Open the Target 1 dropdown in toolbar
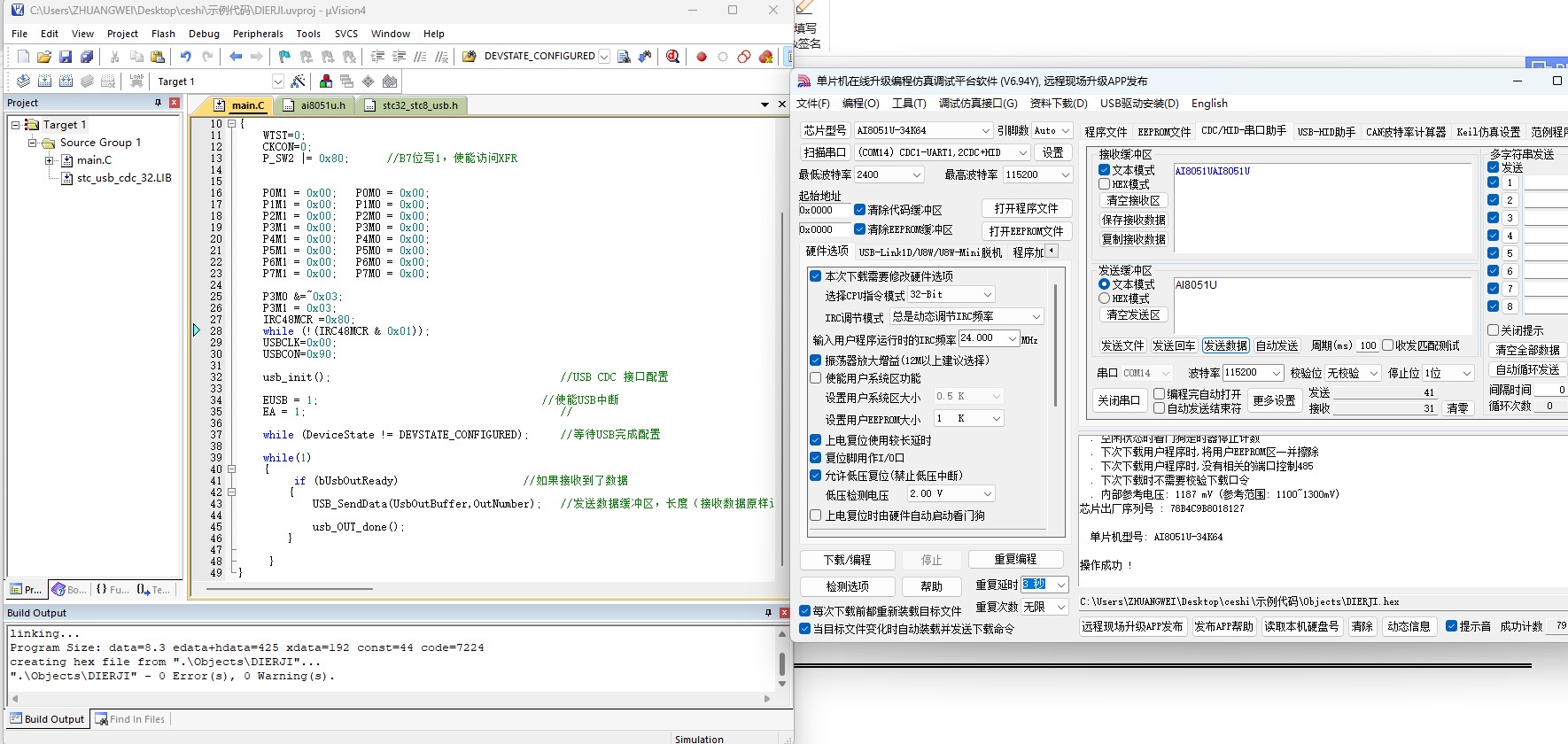 pos(277,81)
